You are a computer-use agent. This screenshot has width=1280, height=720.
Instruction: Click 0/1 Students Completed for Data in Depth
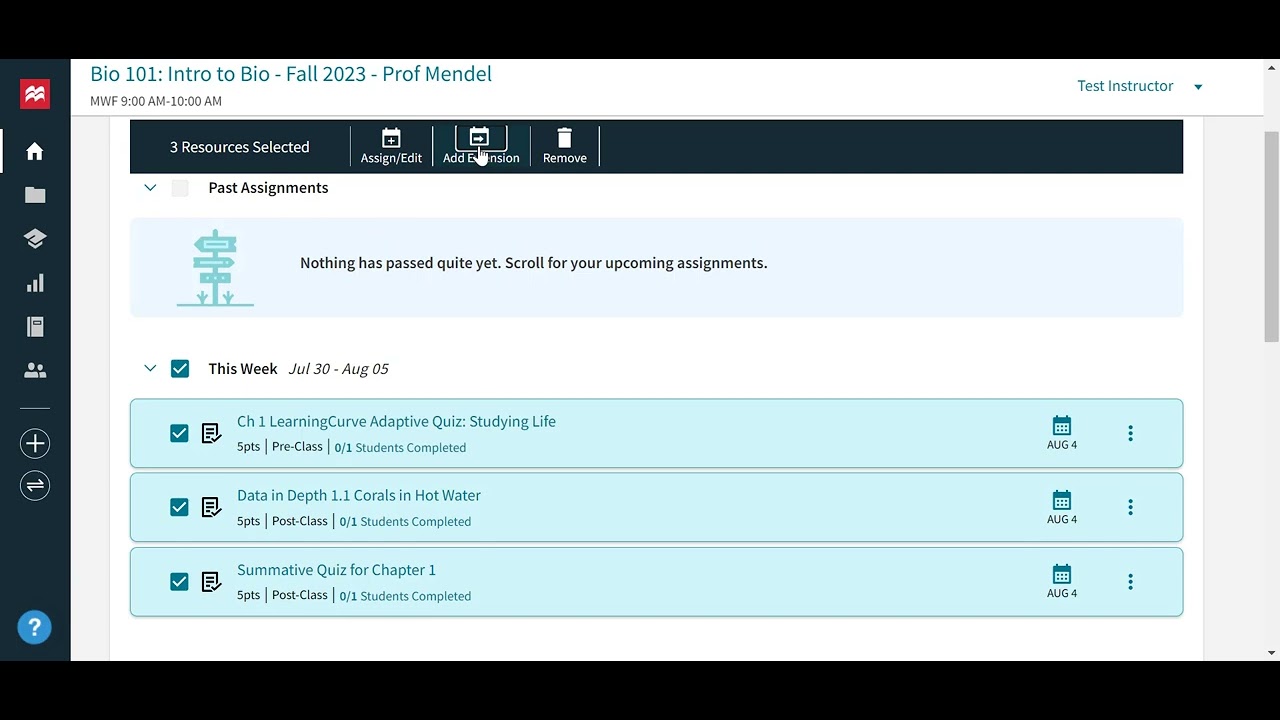tap(405, 521)
